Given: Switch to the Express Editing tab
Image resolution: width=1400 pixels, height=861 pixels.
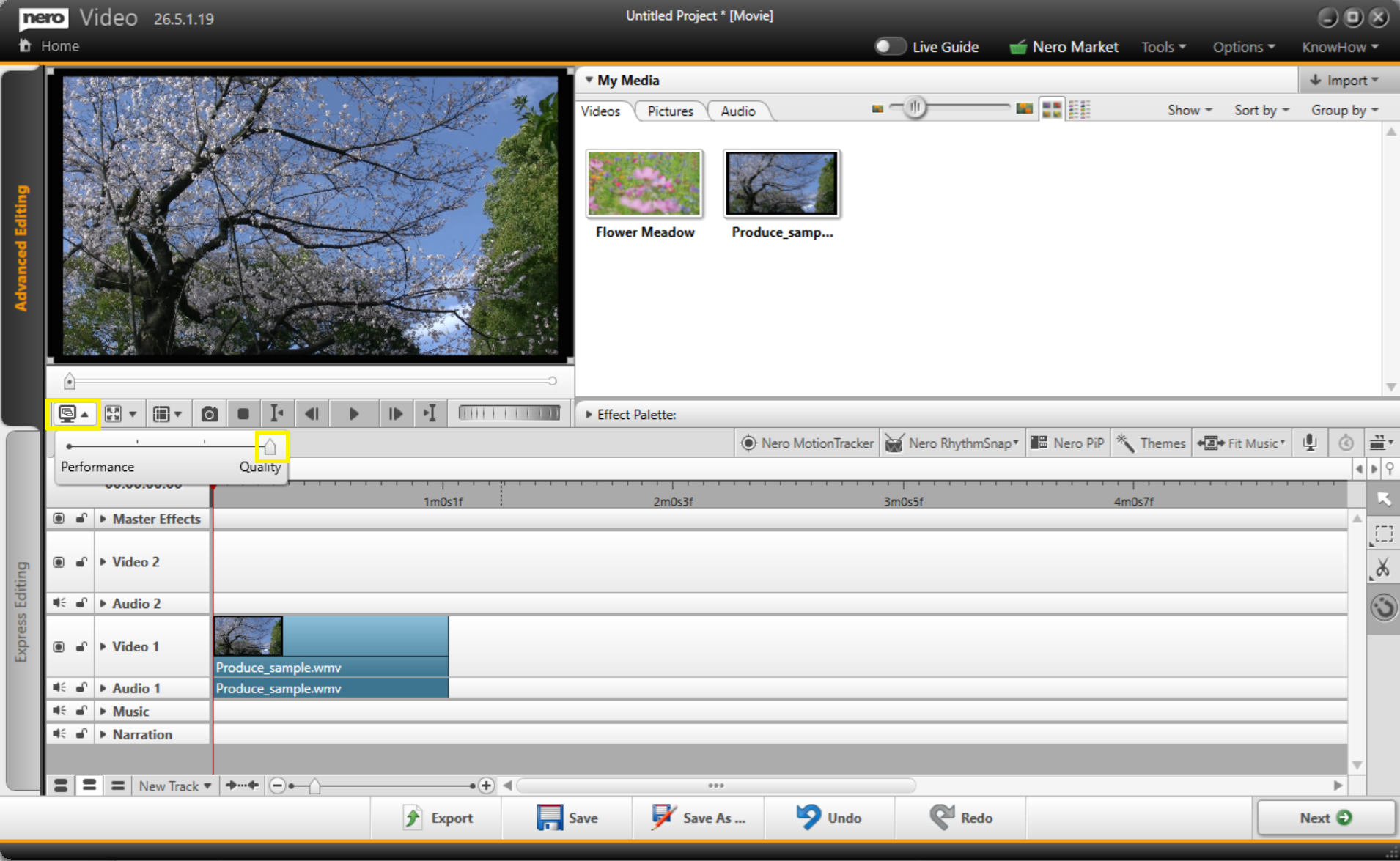Looking at the screenshot, I should pos(21,611).
